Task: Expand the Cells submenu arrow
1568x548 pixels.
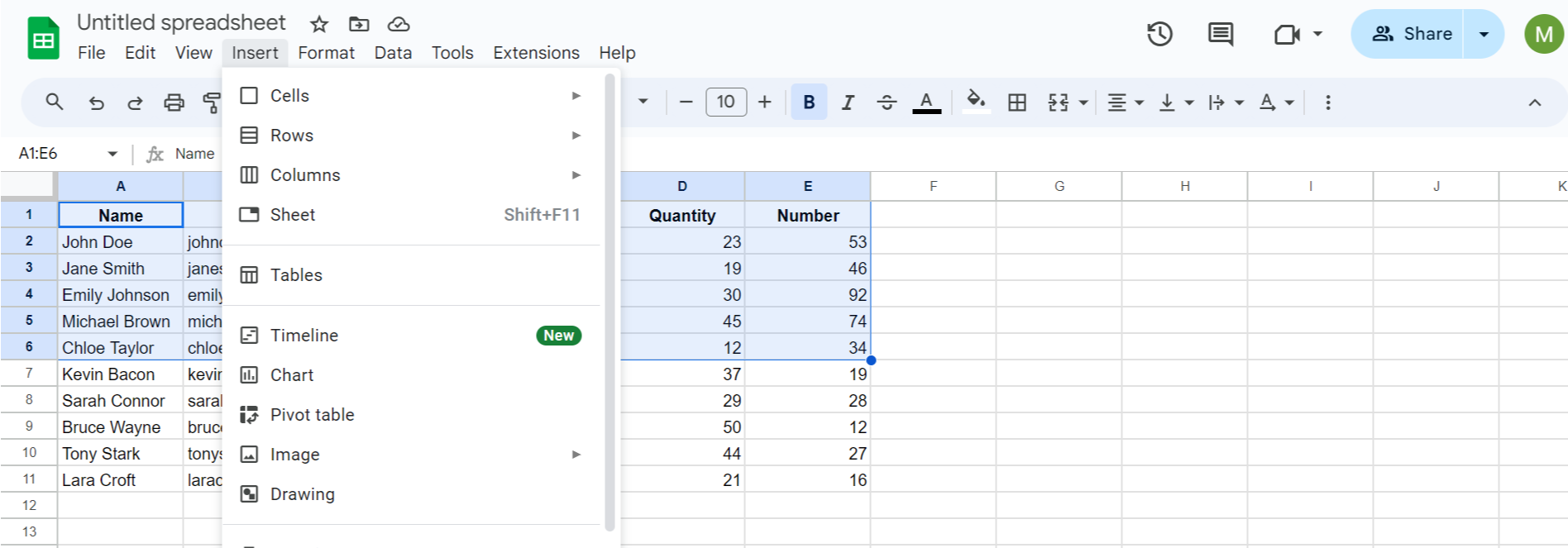Action: point(576,96)
